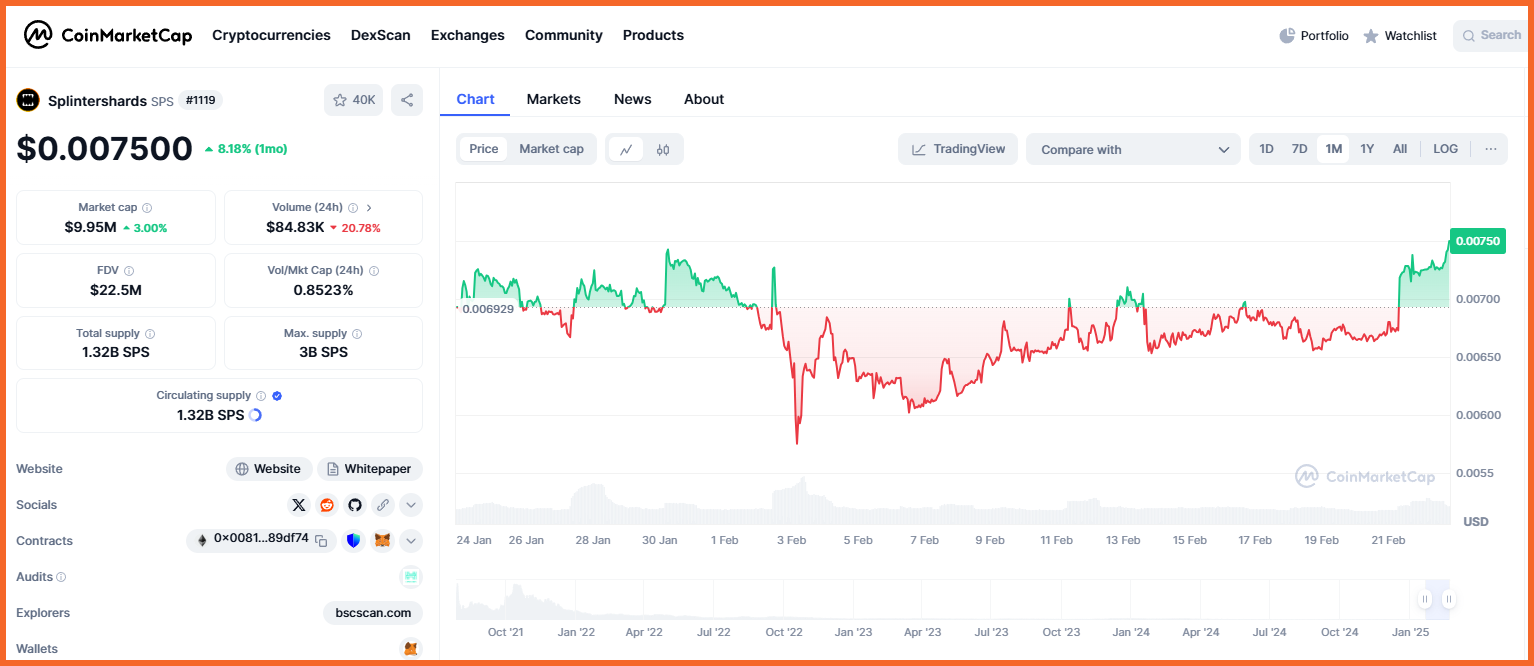The image size is (1534, 666).
Task: Open the Whitepaper link
Action: coord(370,469)
